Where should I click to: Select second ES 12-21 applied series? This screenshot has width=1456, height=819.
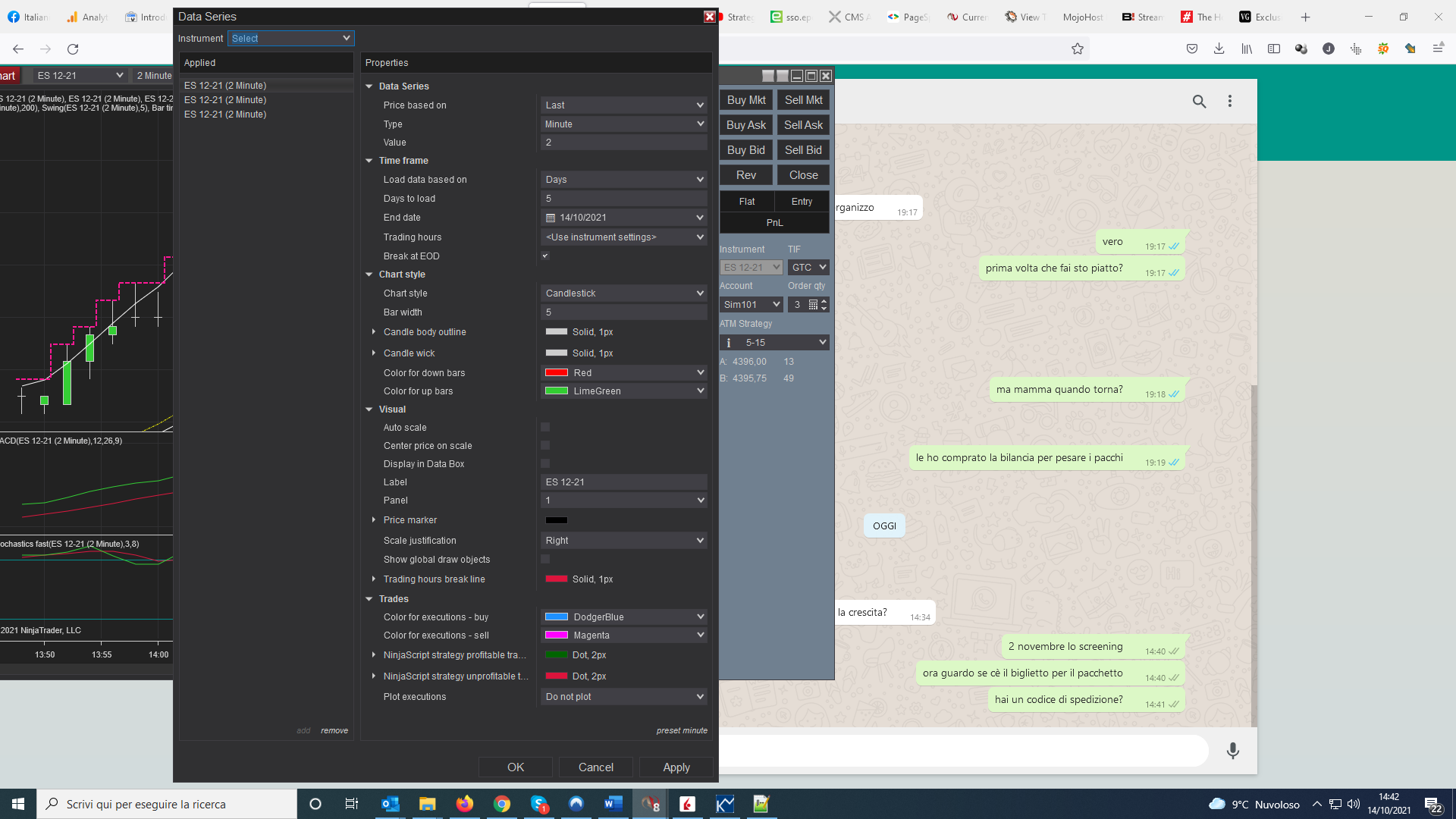225,100
